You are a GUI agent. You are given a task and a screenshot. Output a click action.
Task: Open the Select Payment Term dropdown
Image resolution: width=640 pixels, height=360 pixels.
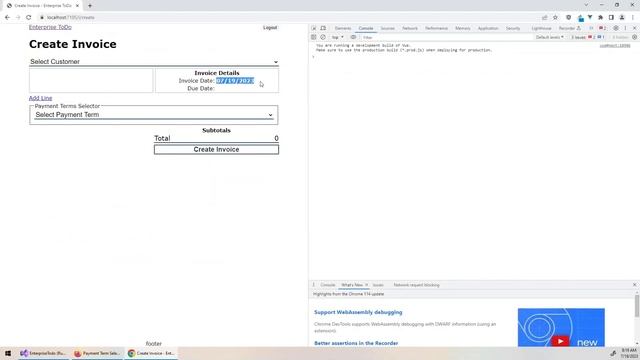pos(154,115)
